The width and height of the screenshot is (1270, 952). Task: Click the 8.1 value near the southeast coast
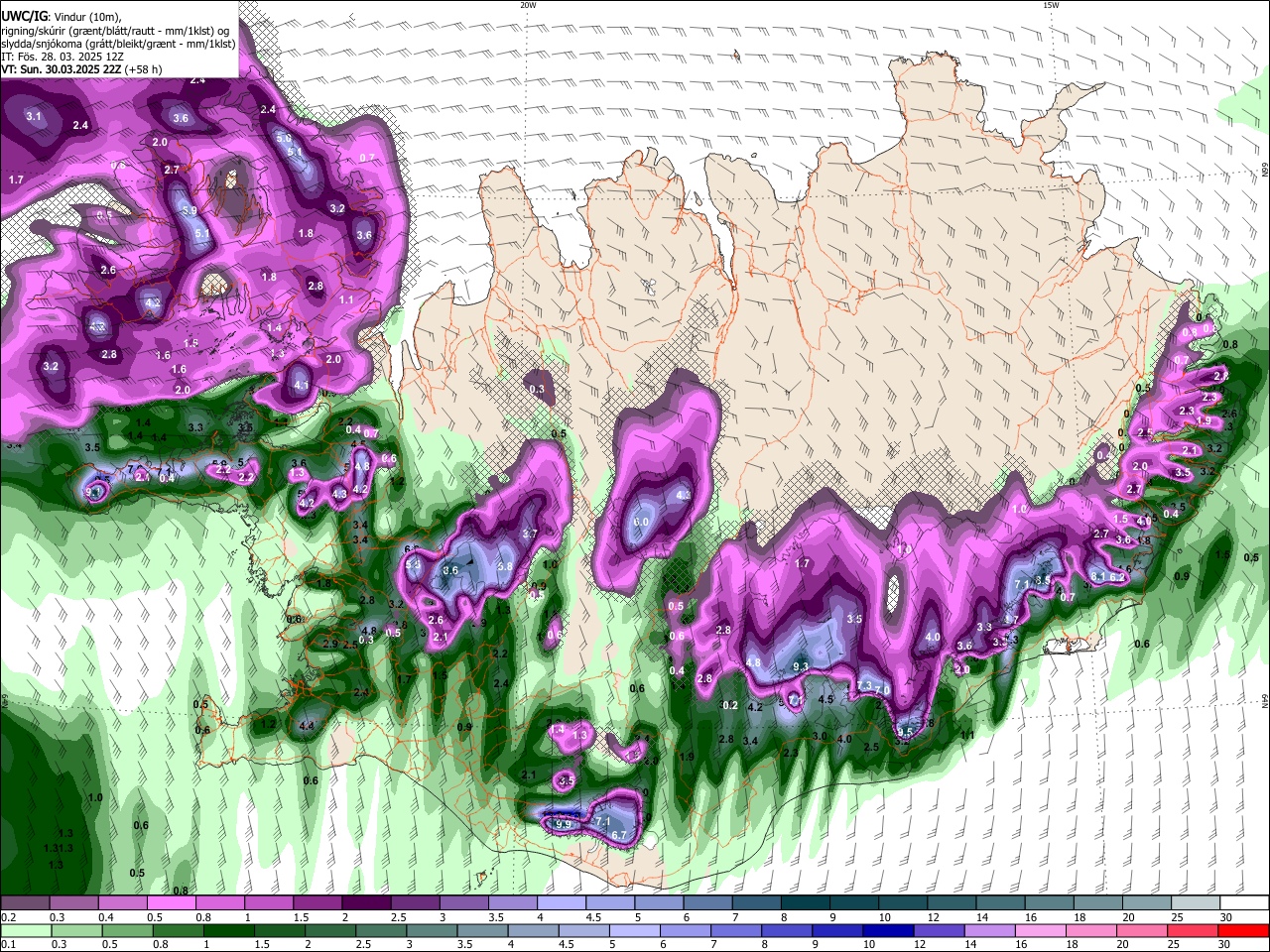(1098, 576)
